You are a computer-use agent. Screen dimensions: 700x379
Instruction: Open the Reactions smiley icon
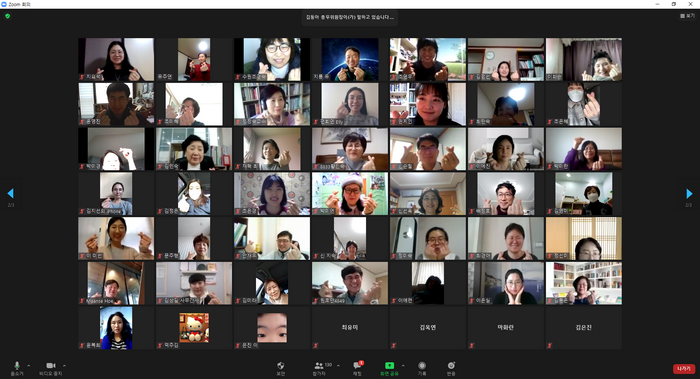451,368
